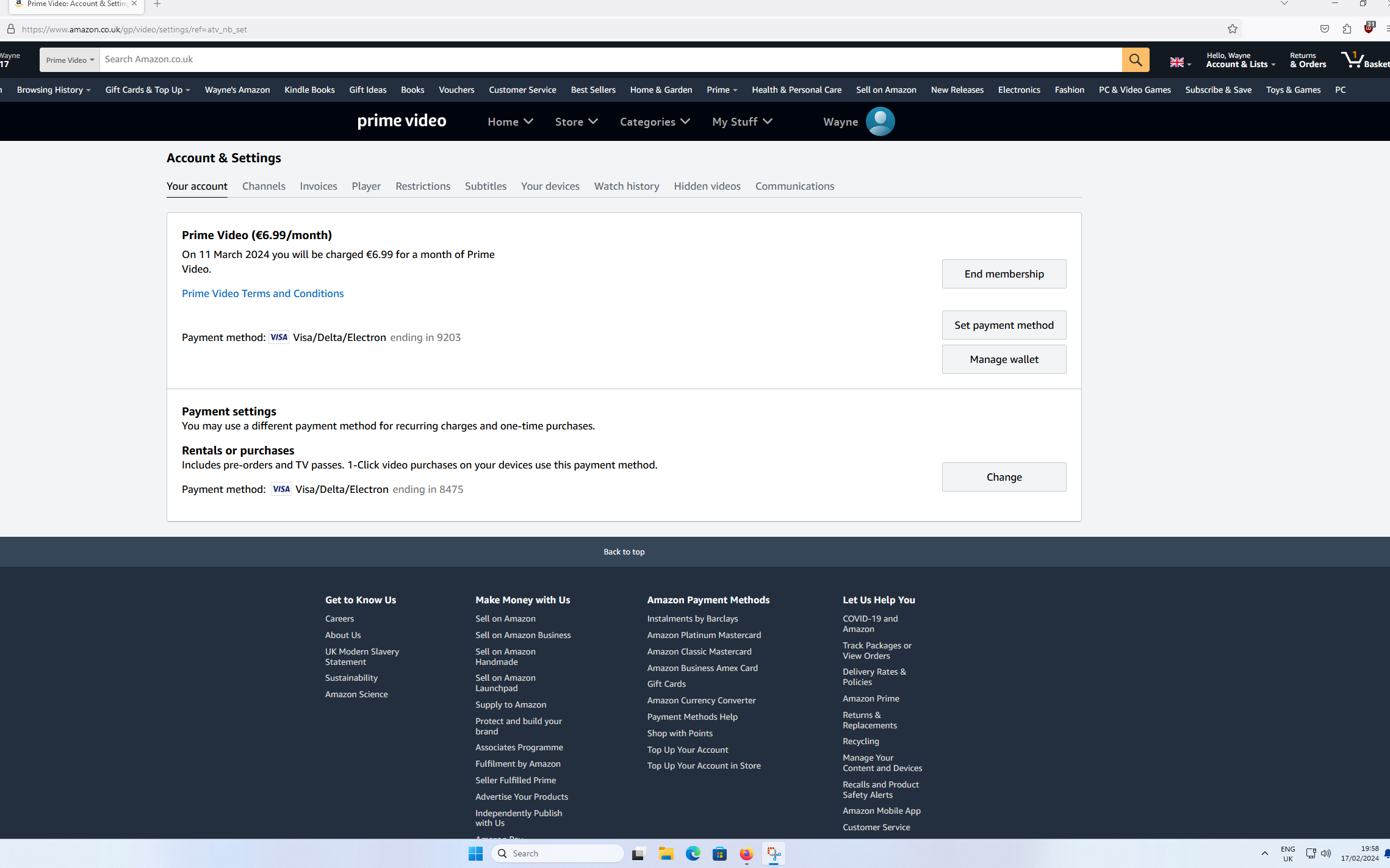
Task: Open the My Stuff dropdown
Action: (741, 121)
